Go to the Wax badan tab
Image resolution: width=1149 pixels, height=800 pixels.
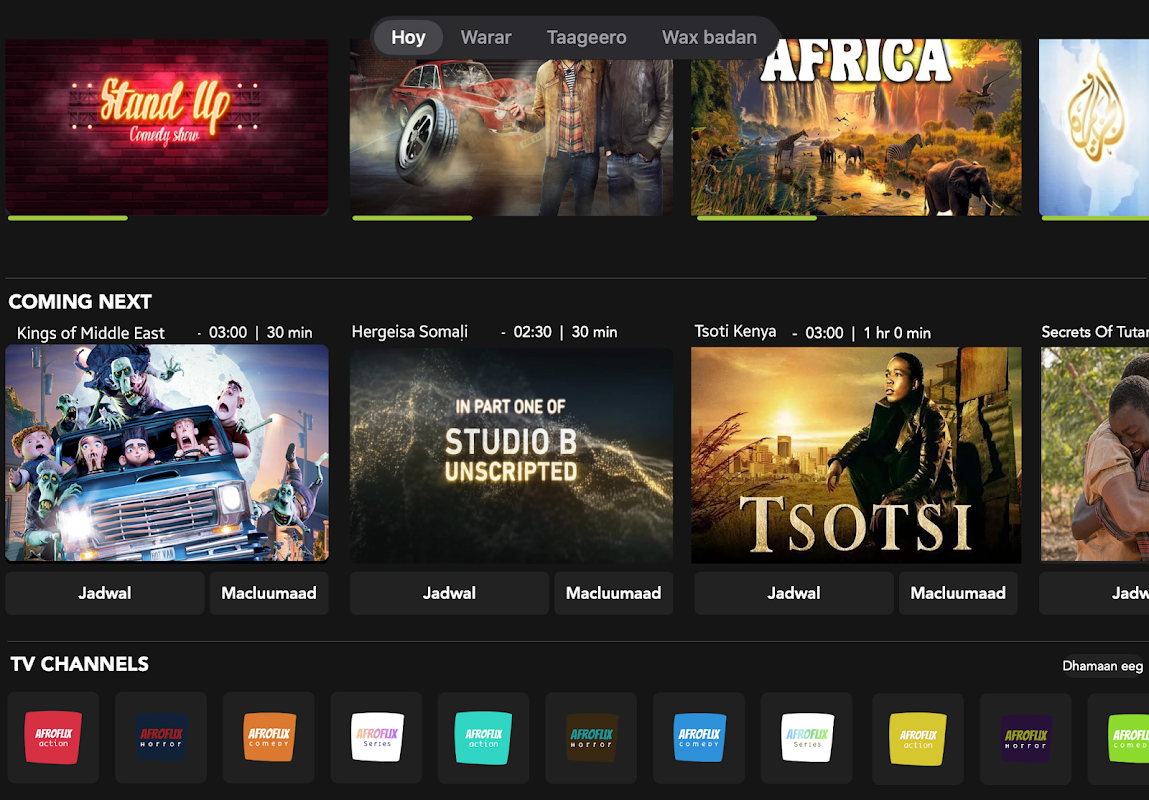[x=709, y=37]
